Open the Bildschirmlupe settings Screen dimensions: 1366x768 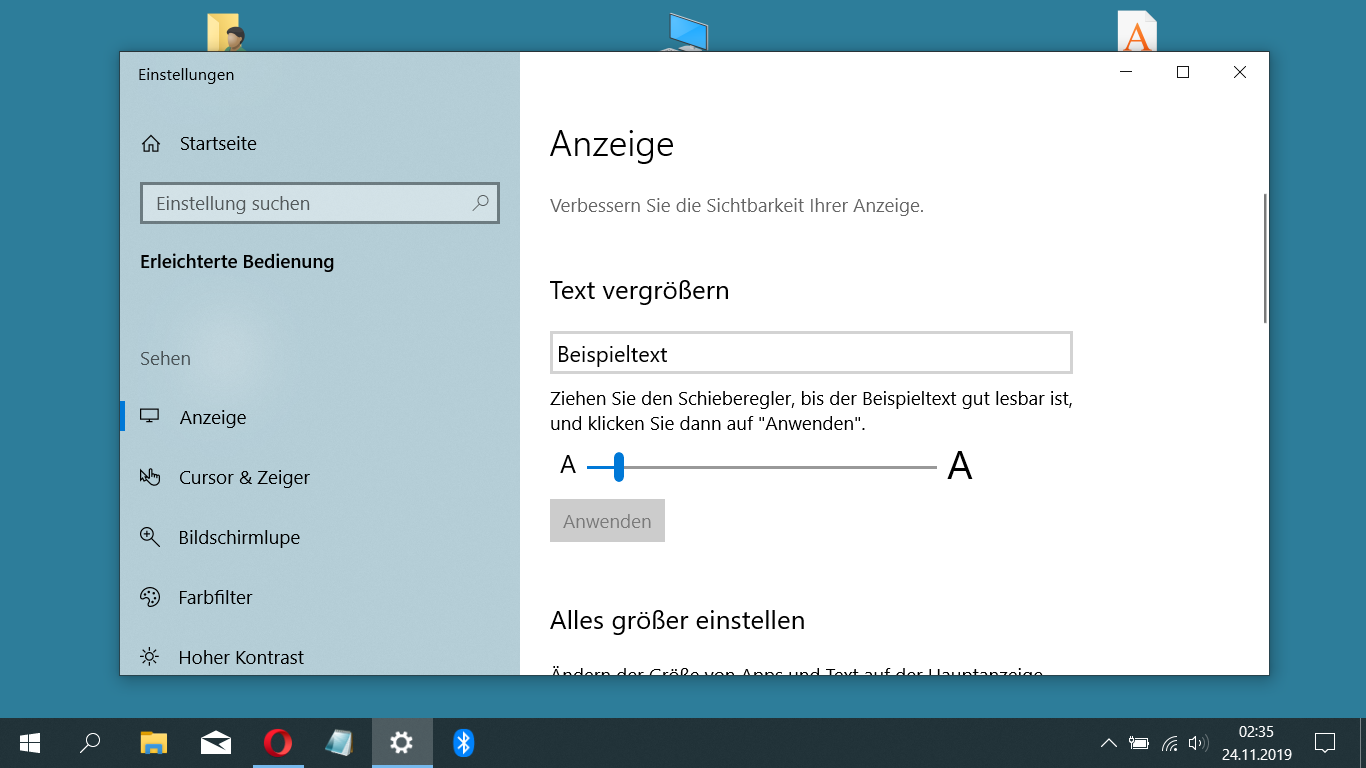click(238, 537)
